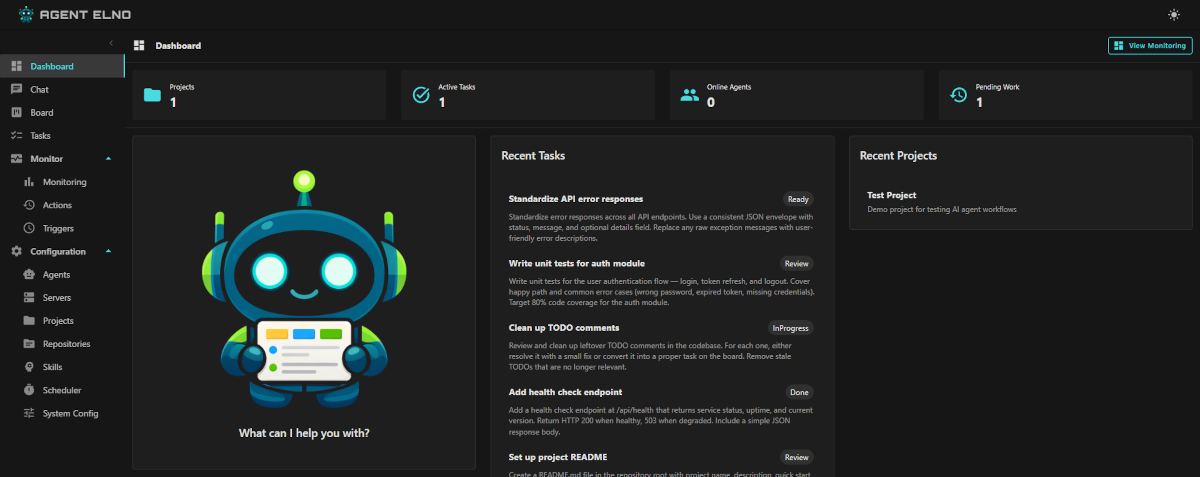1200x477 pixels.
Task: Click the Active Tasks summary card
Action: pos(527,95)
